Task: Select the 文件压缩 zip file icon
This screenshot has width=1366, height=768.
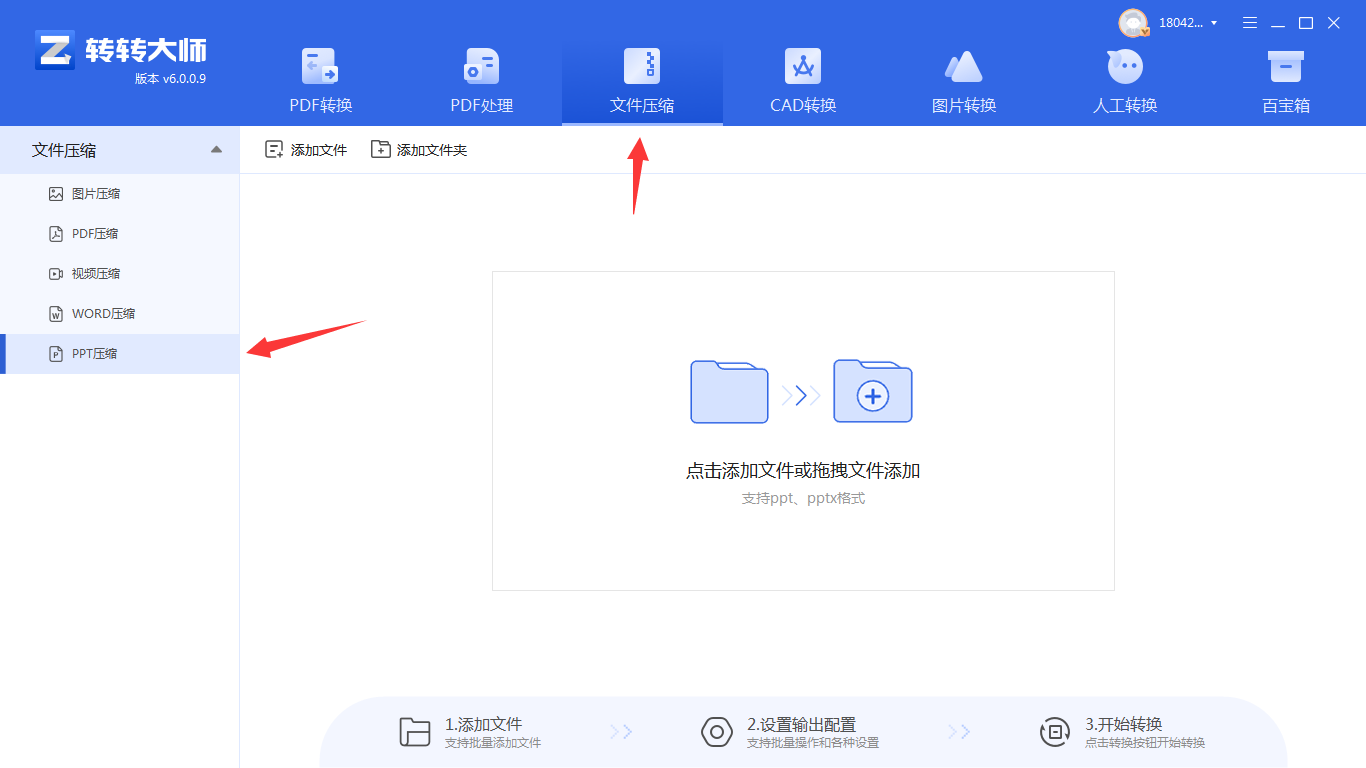Action: 642,66
